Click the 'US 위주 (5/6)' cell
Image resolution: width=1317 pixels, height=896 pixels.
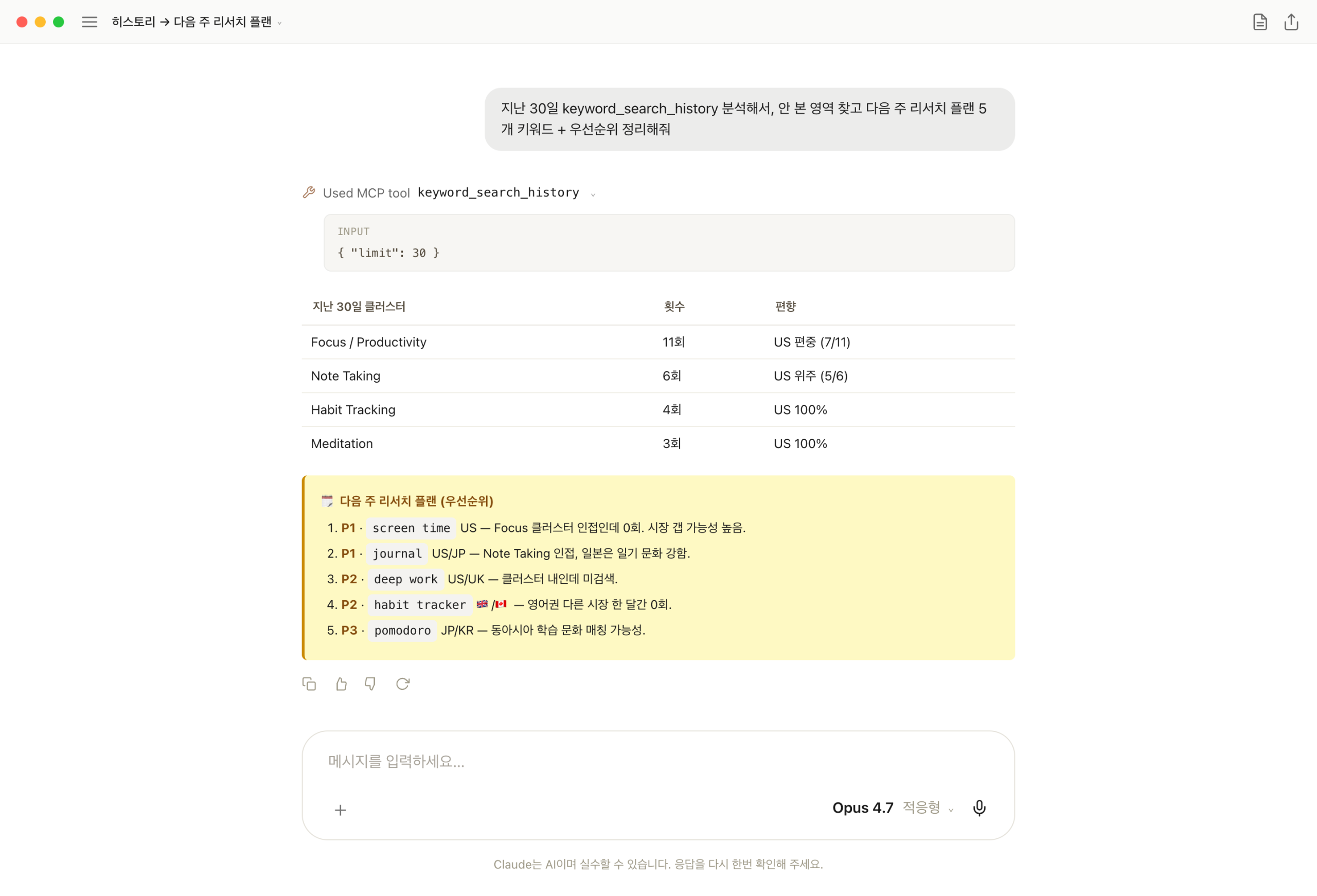click(810, 377)
